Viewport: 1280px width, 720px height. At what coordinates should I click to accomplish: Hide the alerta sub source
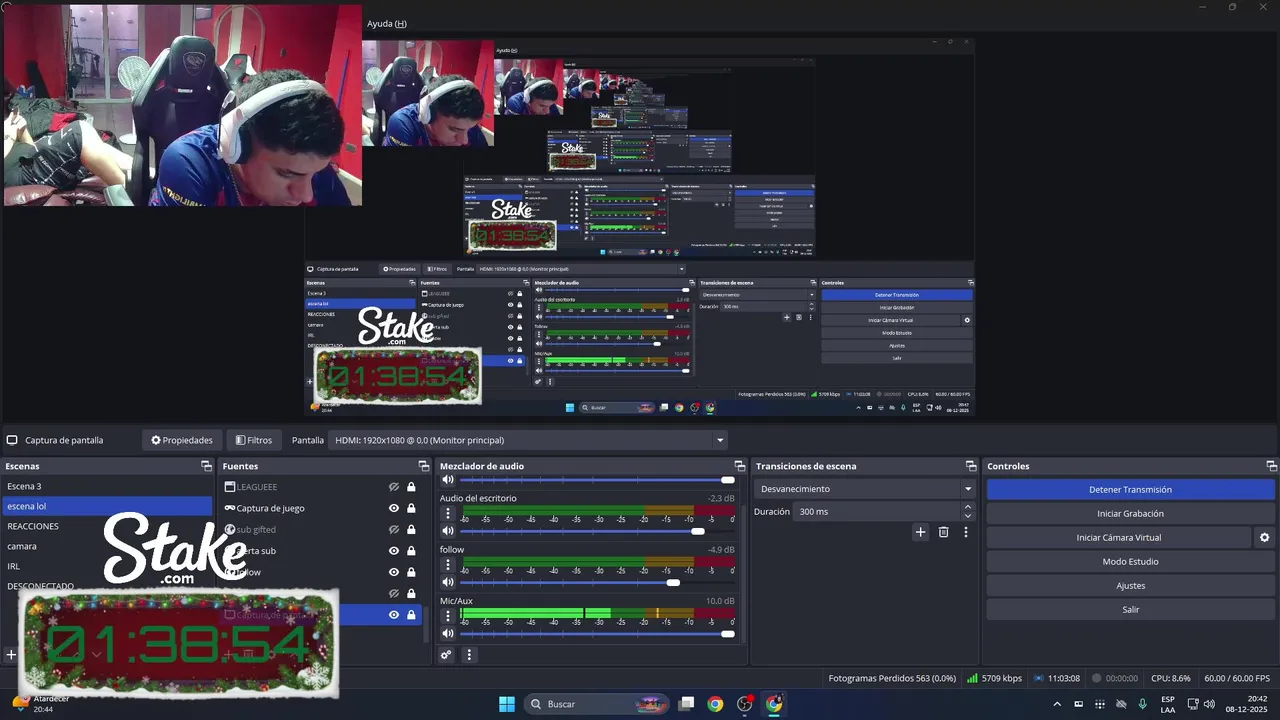[394, 551]
